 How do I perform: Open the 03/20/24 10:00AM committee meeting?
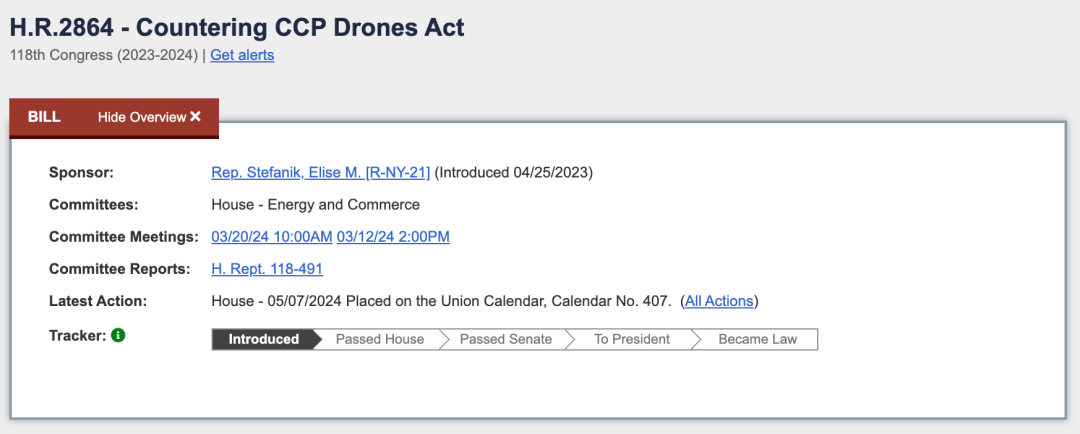click(272, 237)
